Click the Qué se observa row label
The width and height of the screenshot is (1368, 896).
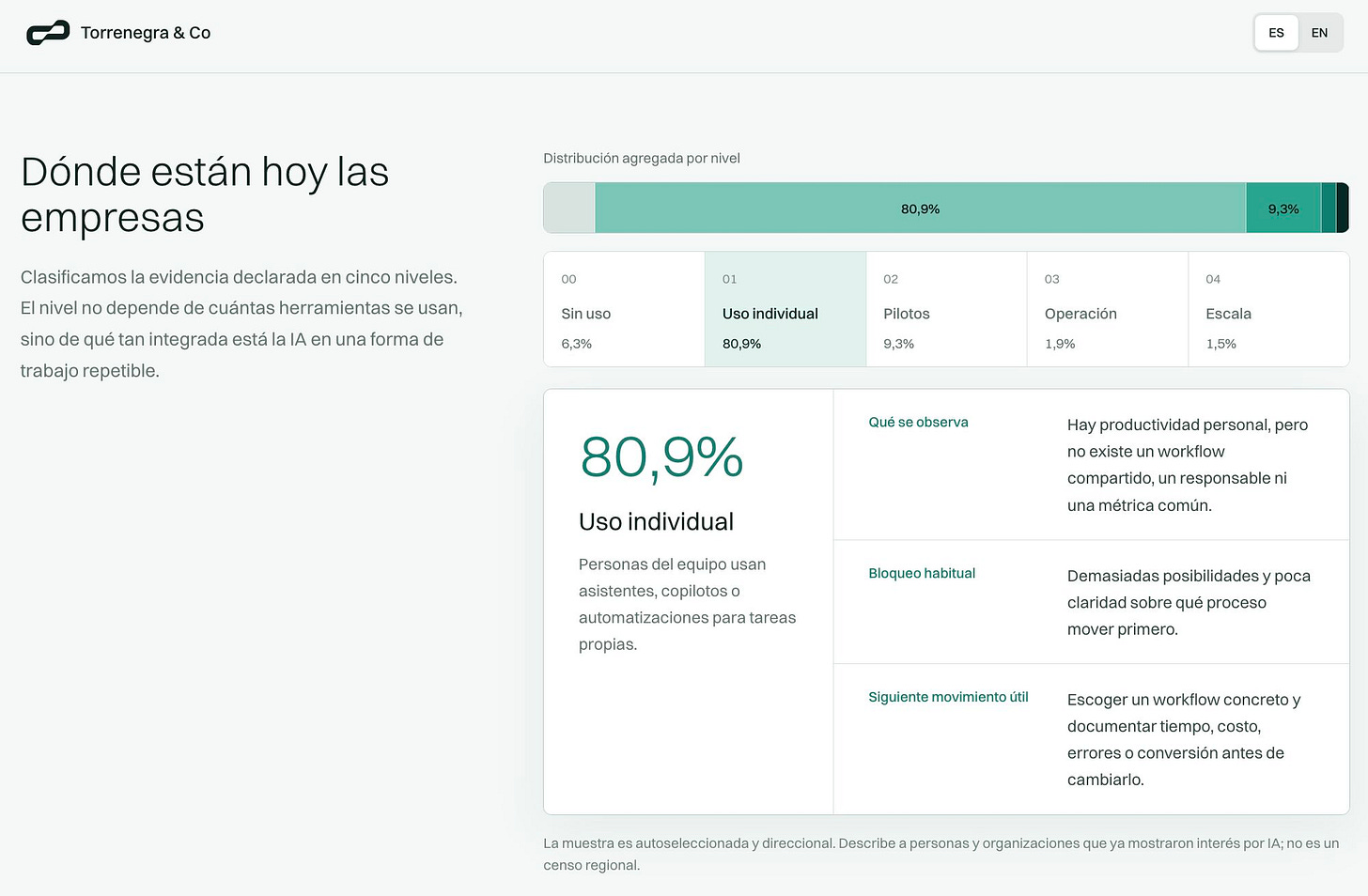pos(918,423)
